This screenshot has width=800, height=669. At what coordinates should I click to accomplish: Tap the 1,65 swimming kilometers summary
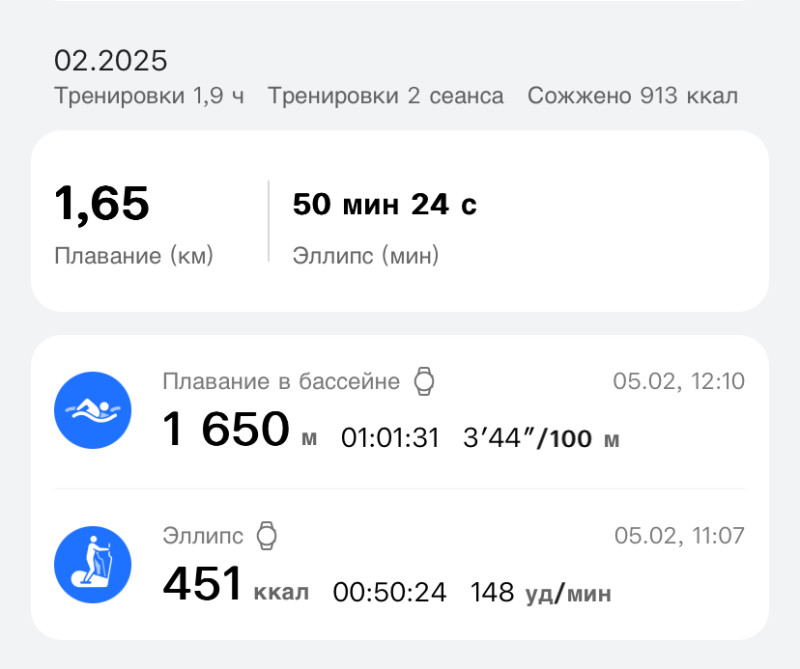click(x=102, y=203)
